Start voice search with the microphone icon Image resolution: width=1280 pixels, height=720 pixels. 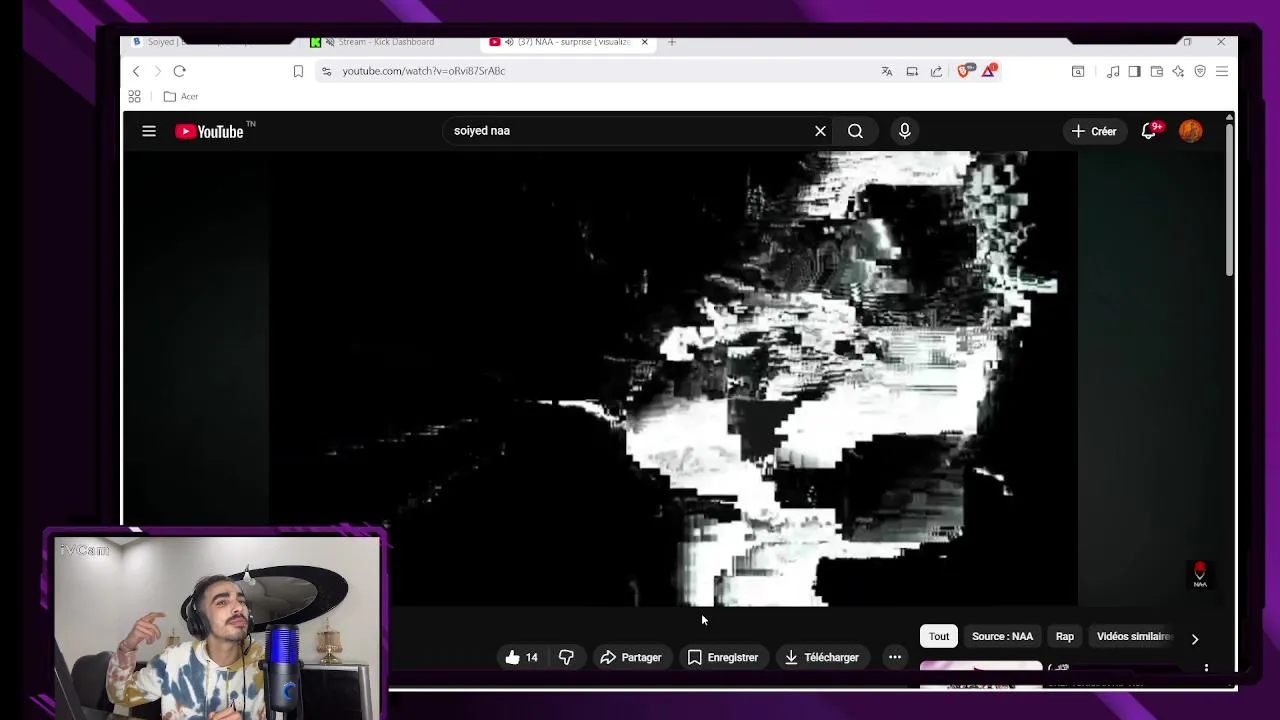pyautogui.click(x=904, y=131)
